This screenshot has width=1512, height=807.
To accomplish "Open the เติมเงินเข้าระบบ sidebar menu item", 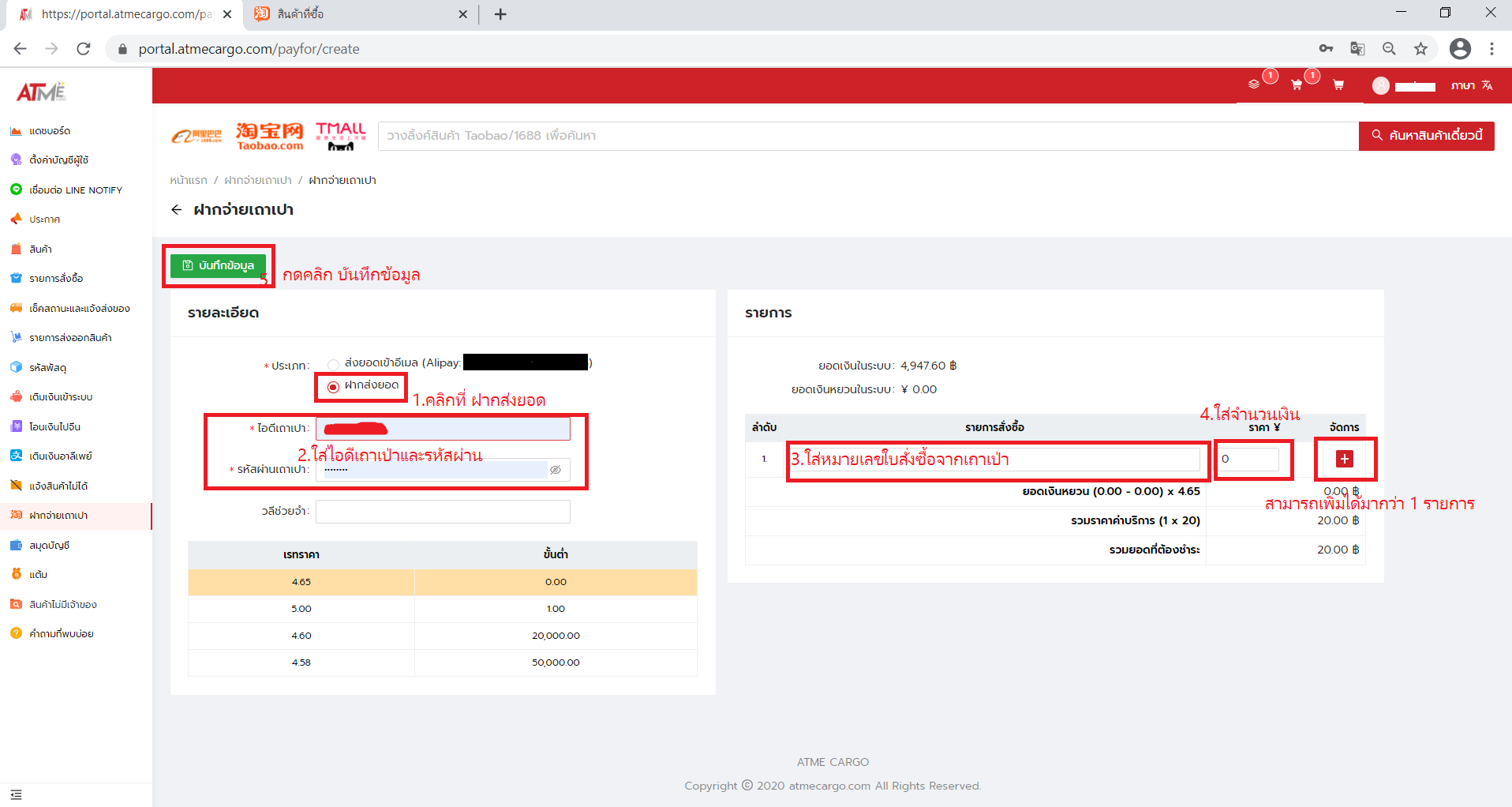I will coord(61,397).
